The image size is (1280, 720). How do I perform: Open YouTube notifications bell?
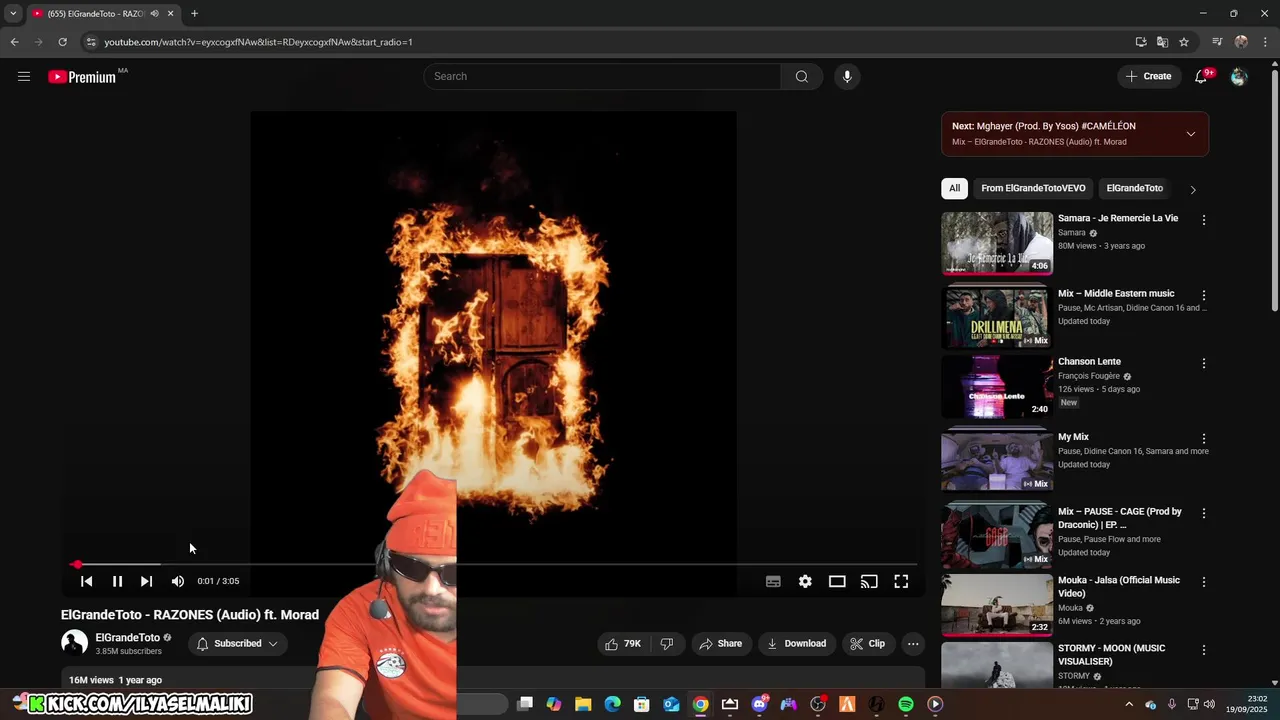click(x=1202, y=76)
